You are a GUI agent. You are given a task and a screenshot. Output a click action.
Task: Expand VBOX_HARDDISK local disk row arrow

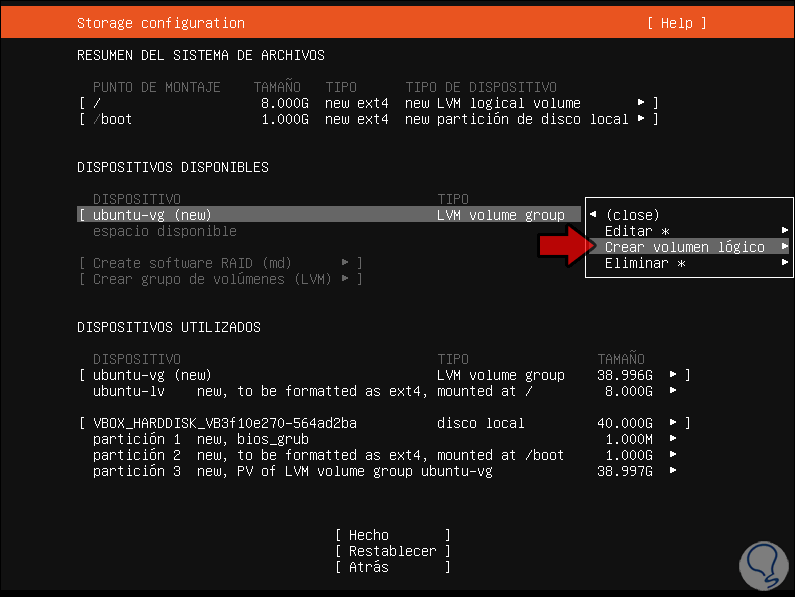coord(673,423)
